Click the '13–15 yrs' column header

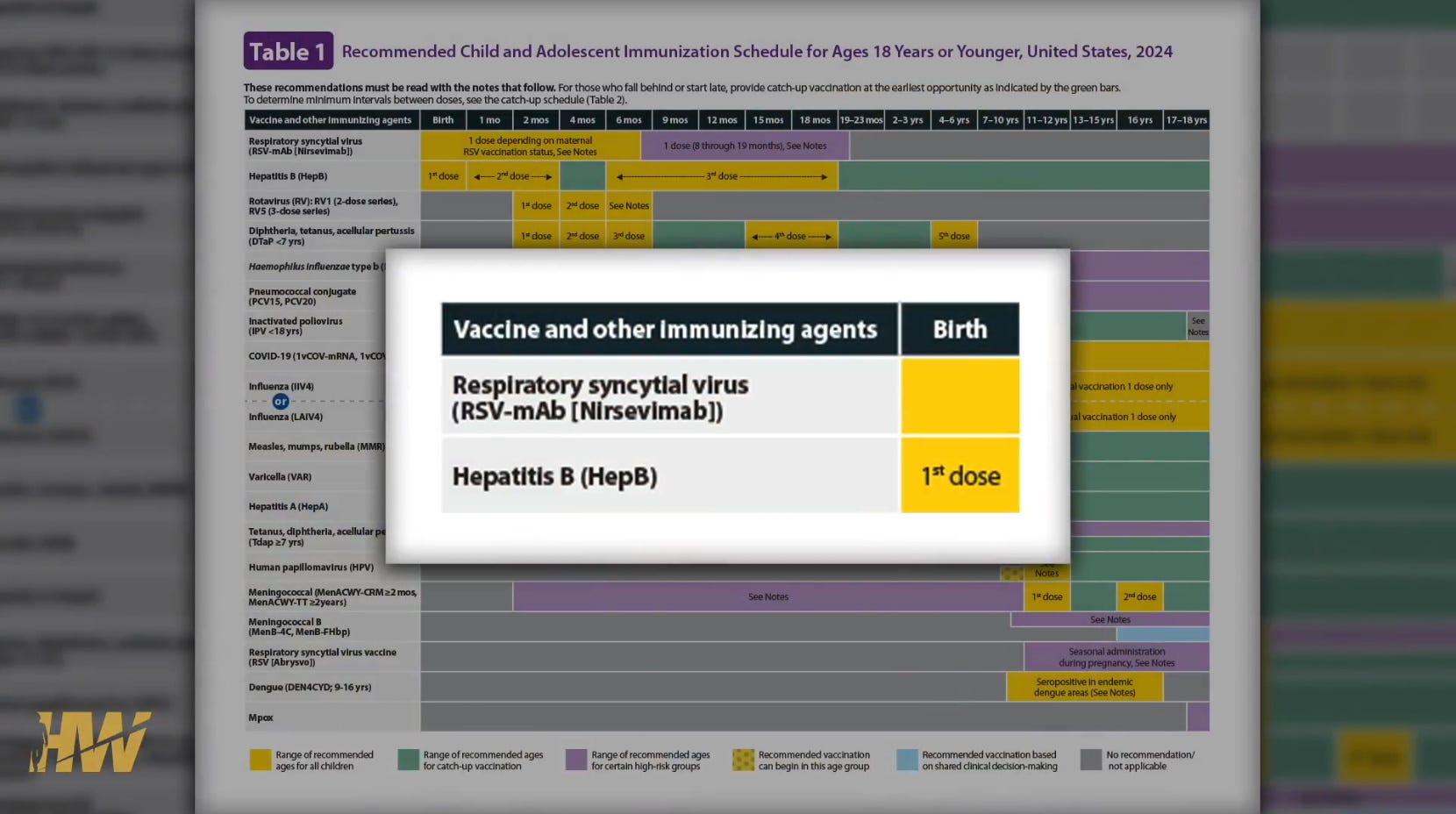[1094, 120]
